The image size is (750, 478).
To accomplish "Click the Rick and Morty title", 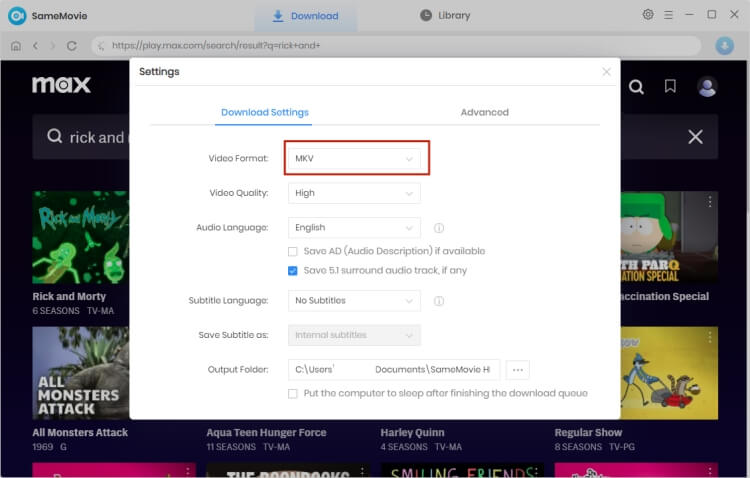I will point(69,297).
